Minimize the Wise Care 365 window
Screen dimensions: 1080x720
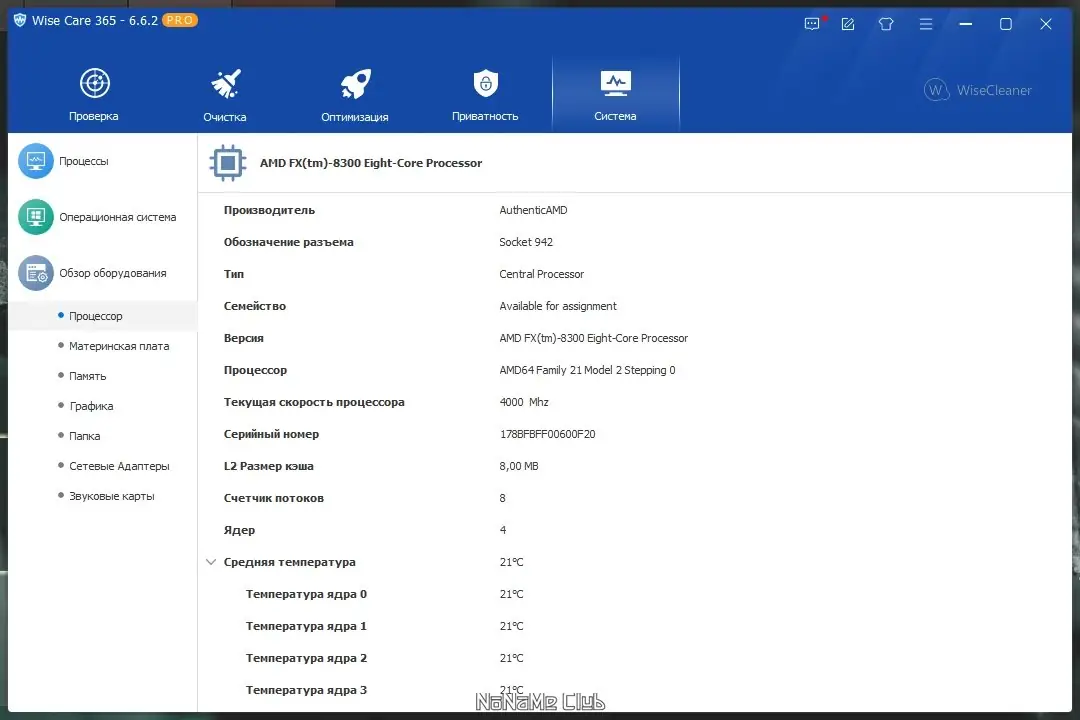coord(966,24)
